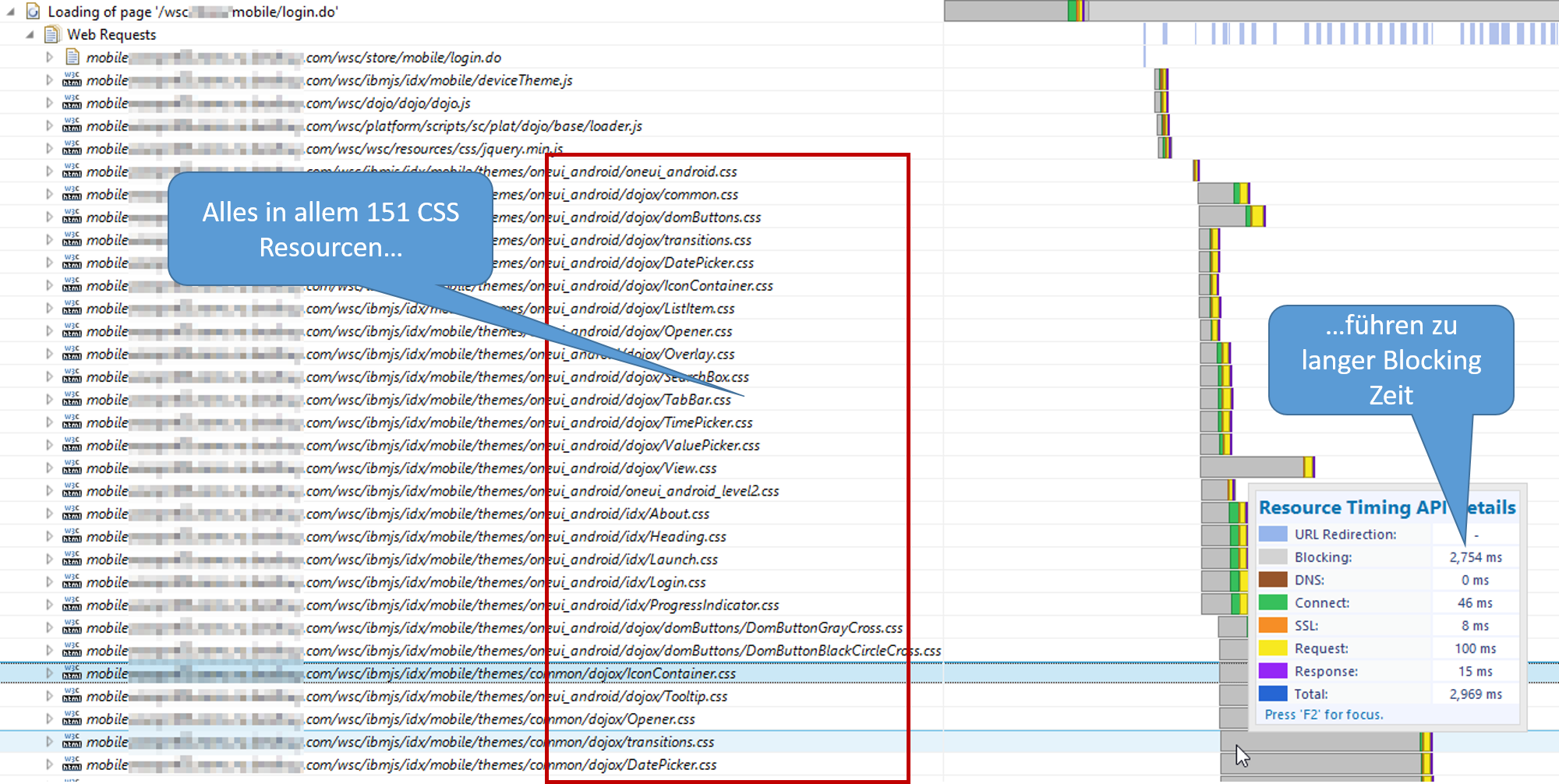Image resolution: width=1559 pixels, height=784 pixels.
Task: Click the document icon of the login.do request
Action: pyautogui.click(x=72, y=57)
